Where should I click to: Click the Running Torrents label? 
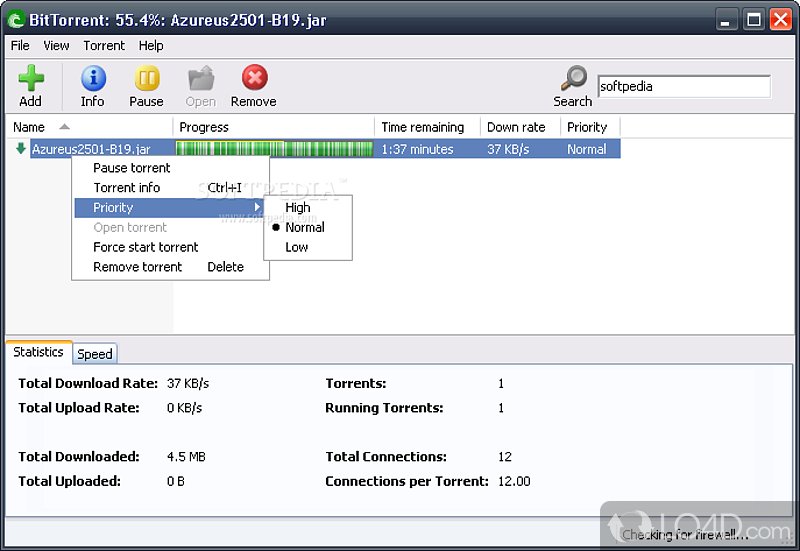click(x=384, y=408)
